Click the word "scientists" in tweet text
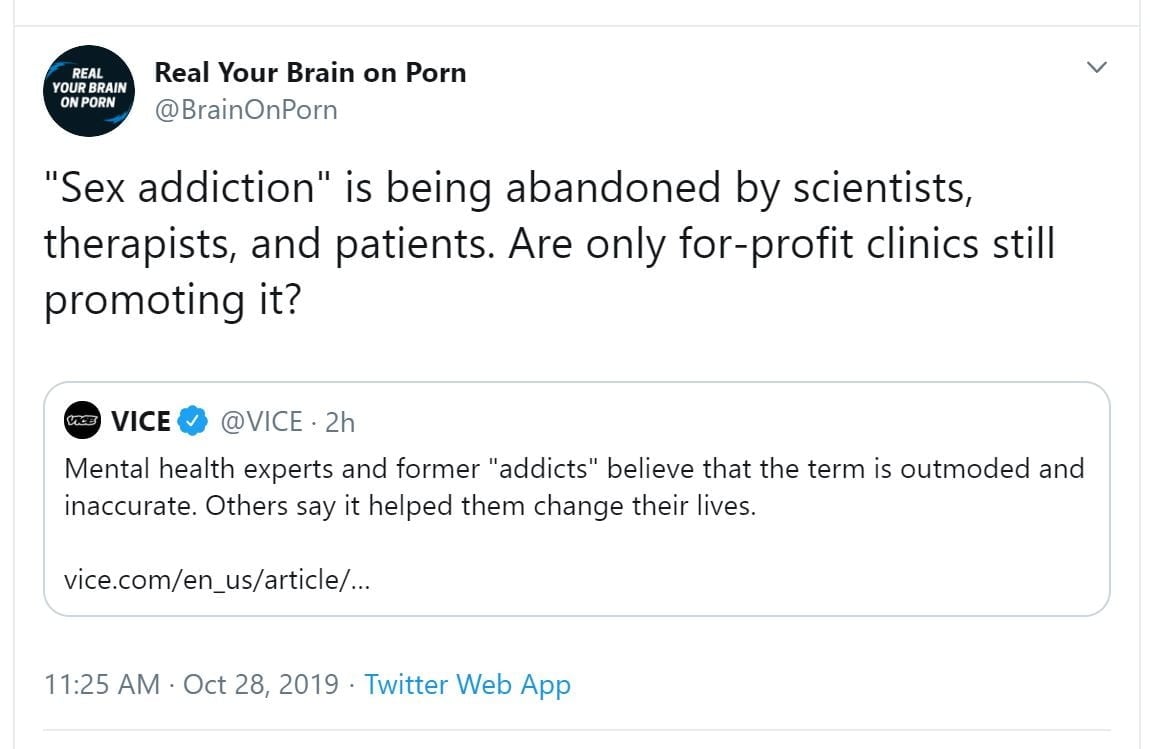The image size is (1150, 749). pyautogui.click(x=871, y=189)
